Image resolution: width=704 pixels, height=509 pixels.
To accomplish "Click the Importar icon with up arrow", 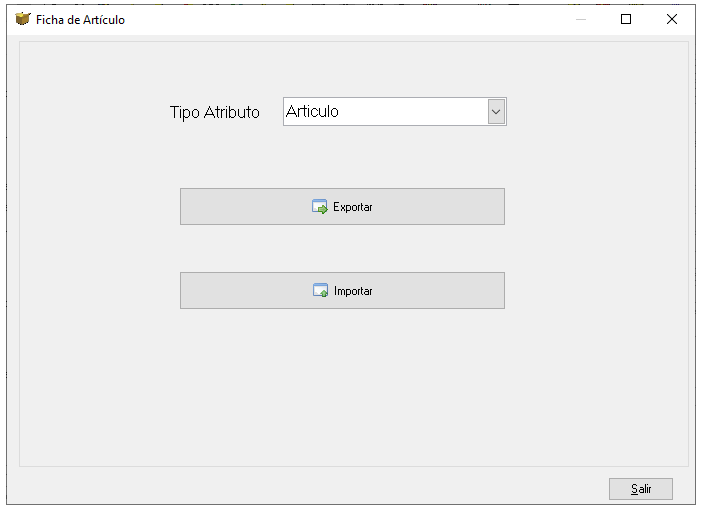I will click(320, 290).
